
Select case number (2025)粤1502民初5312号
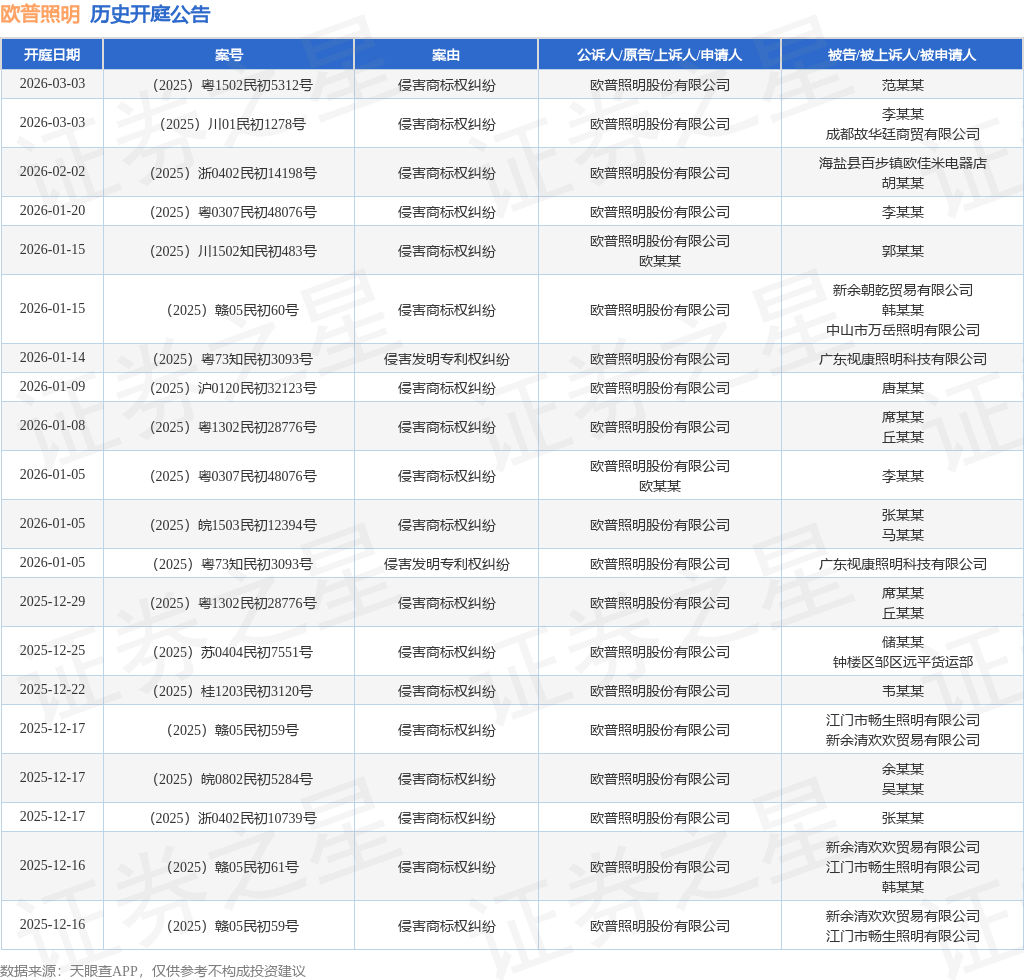(232, 85)
